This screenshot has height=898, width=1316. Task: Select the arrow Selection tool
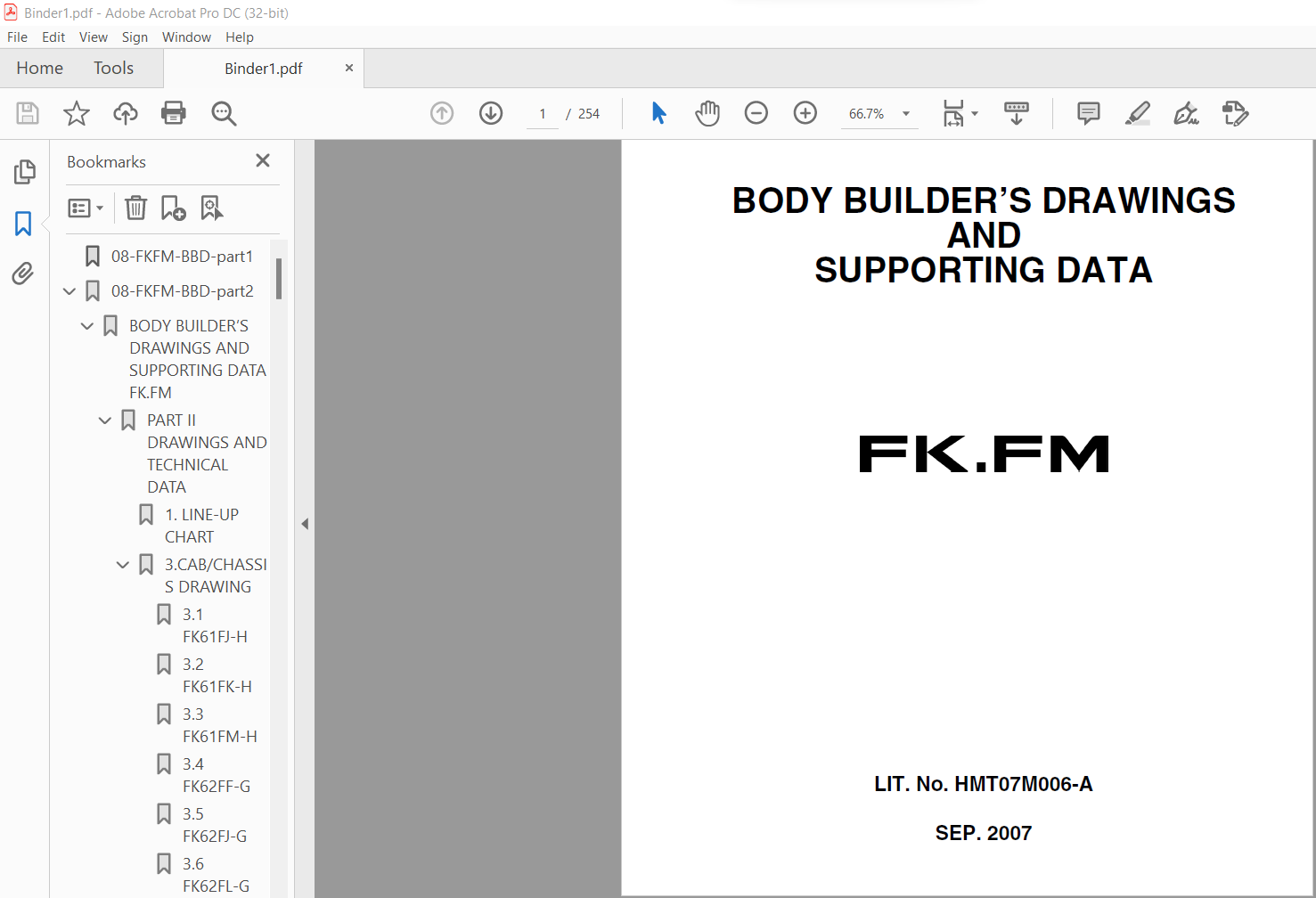tap(658, 113)
